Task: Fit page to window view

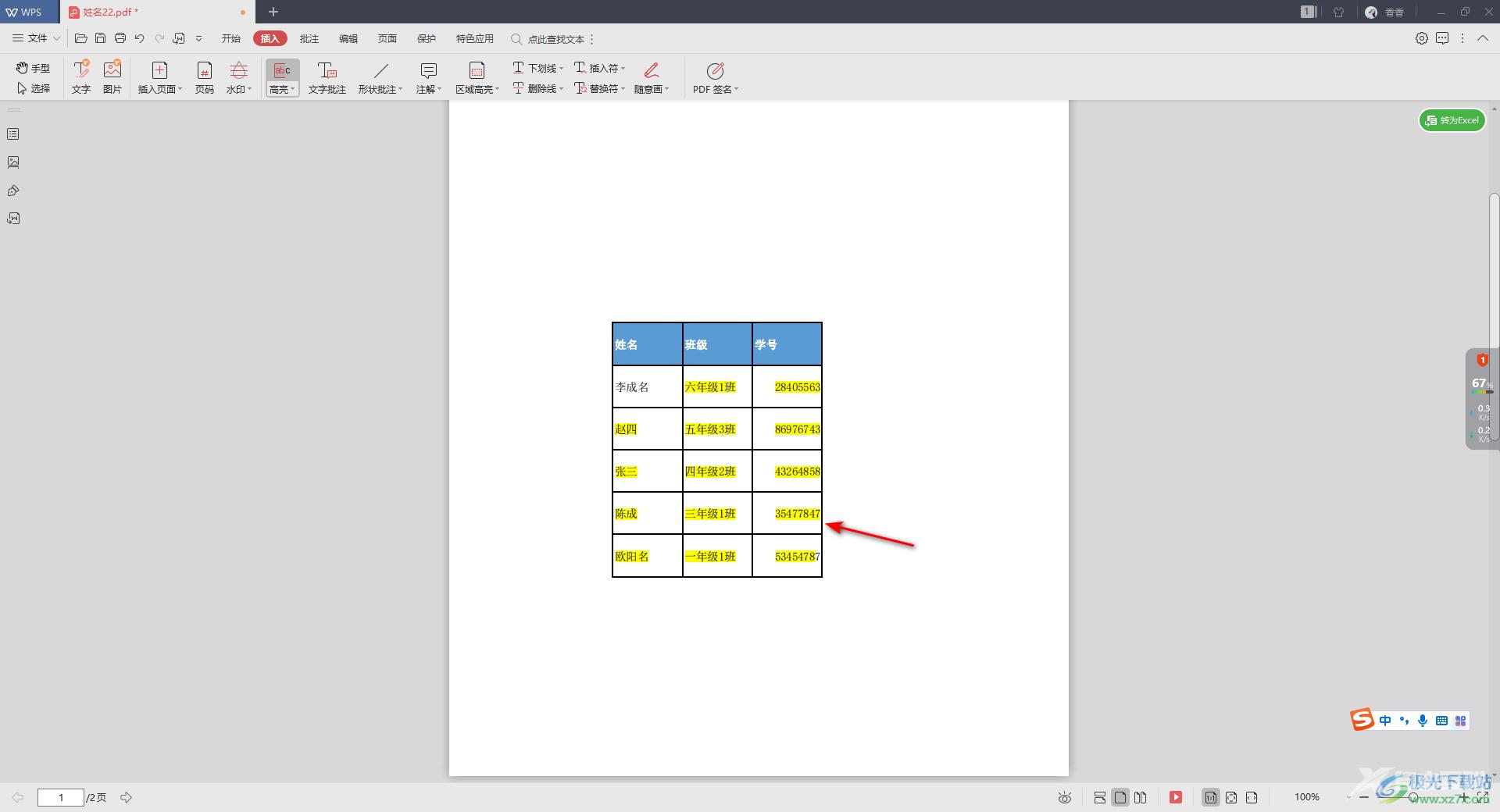Action: [1231, 797]
